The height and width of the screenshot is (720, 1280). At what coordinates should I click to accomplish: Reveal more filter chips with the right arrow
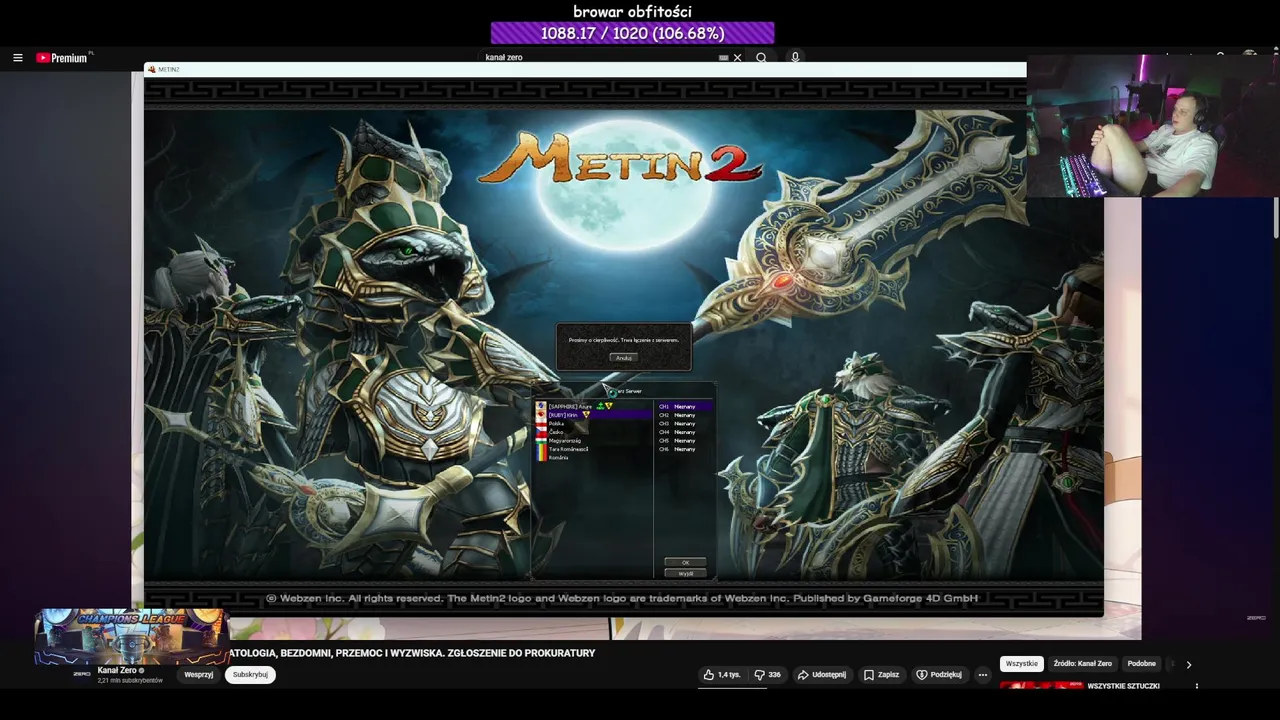[x=1188, y=664]
